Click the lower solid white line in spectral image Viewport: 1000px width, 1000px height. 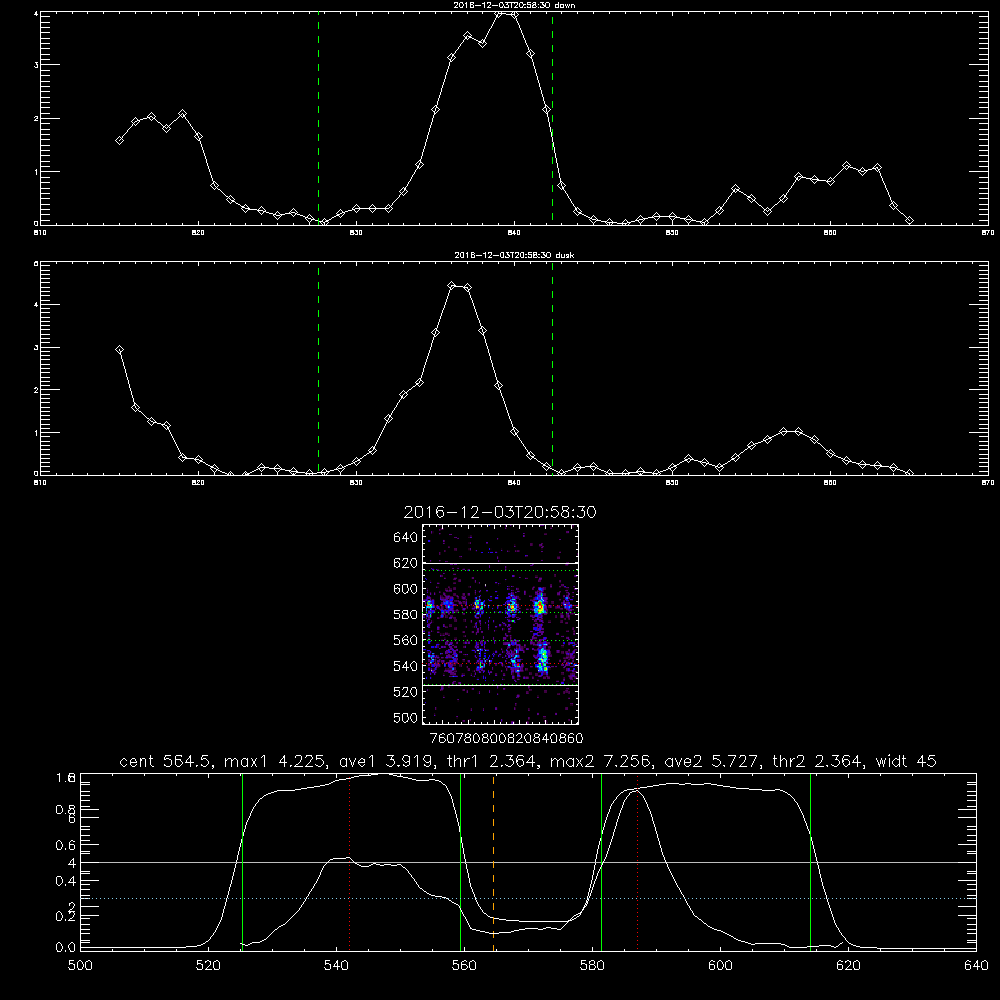[x=501, y=685]
